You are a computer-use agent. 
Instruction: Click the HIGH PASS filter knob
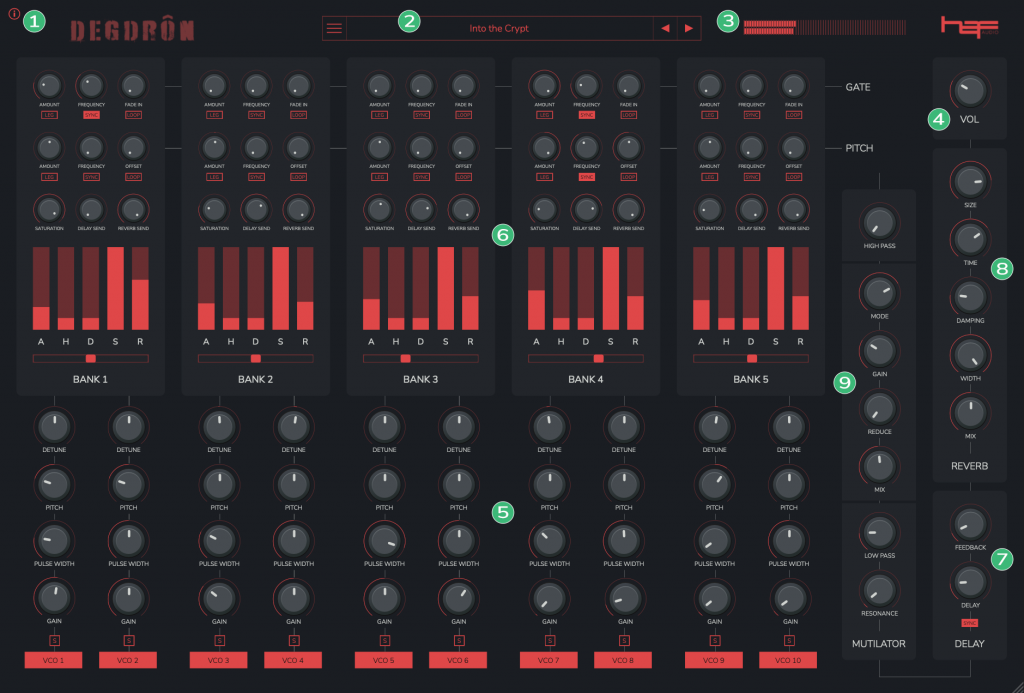878,221
